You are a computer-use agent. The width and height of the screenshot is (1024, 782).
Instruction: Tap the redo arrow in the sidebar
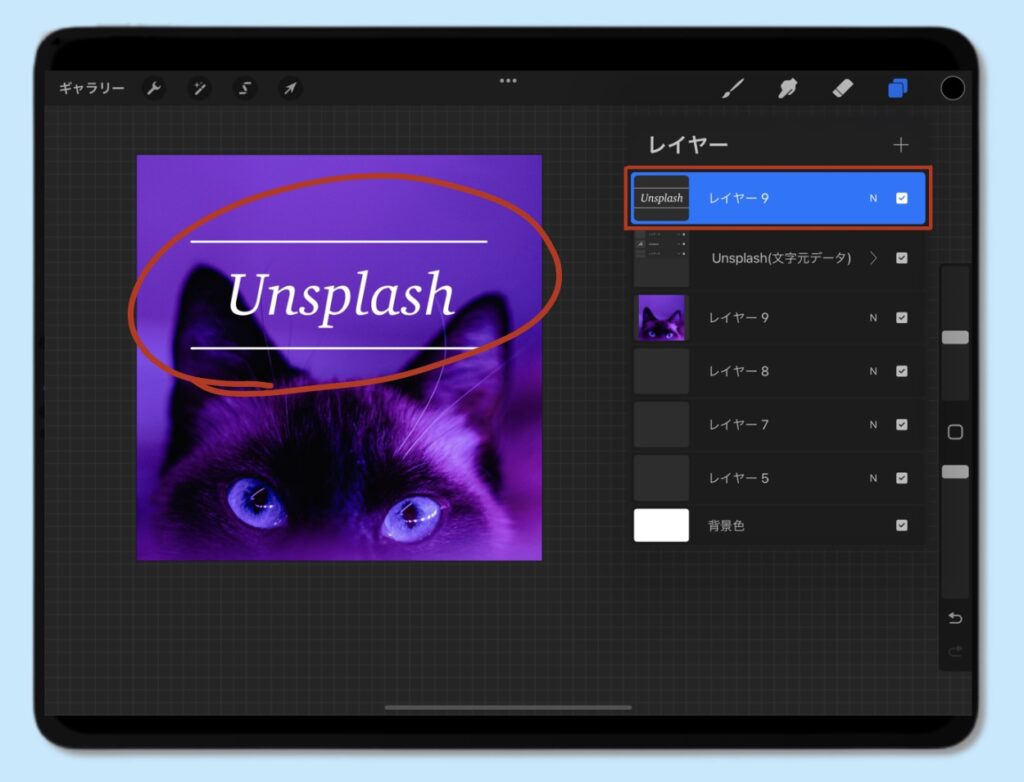click(x=955, y=651)
